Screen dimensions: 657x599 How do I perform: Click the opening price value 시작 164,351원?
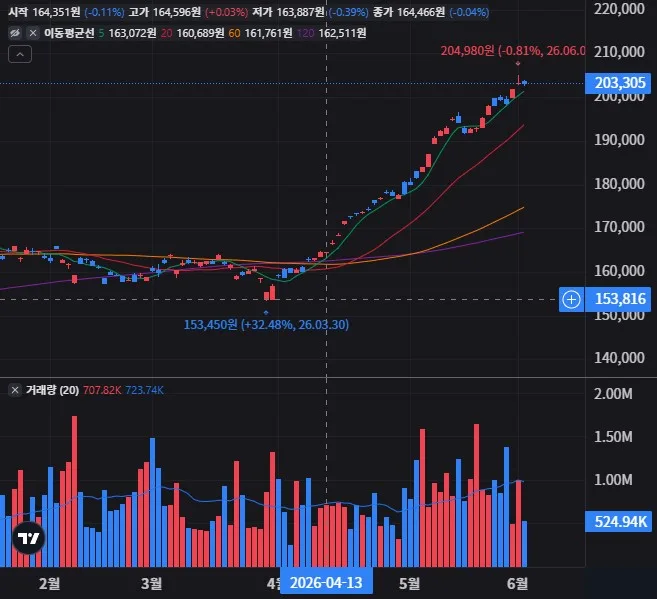coord(44,12)
